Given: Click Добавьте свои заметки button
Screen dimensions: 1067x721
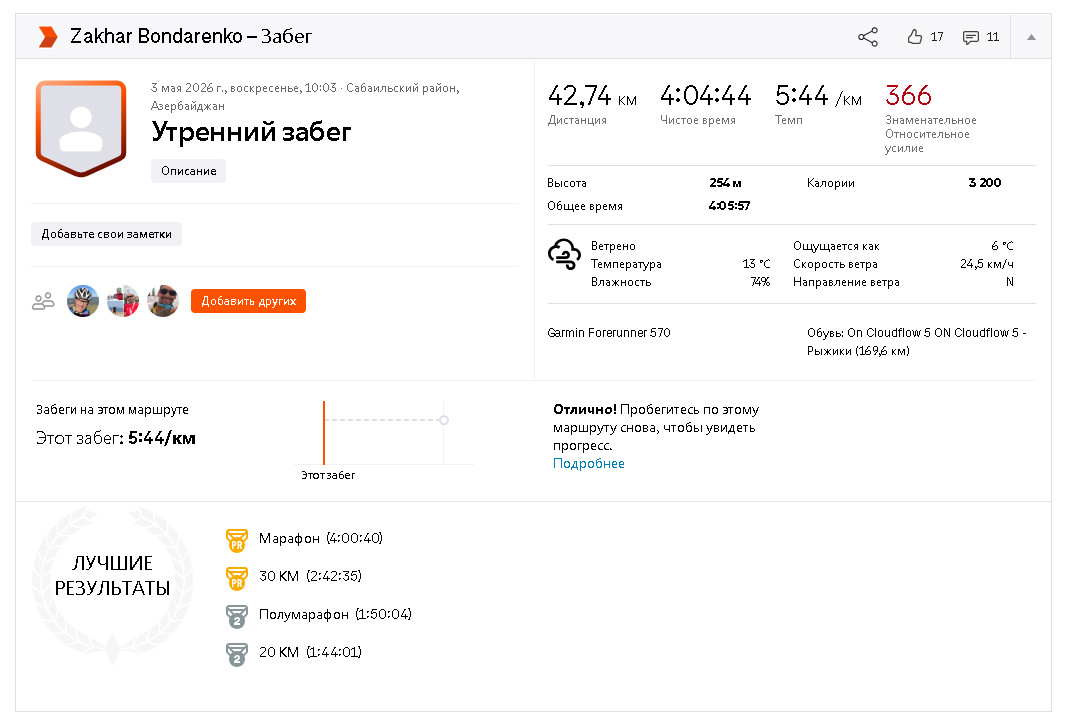Looking at the screenshot, I should coord(106,234).
